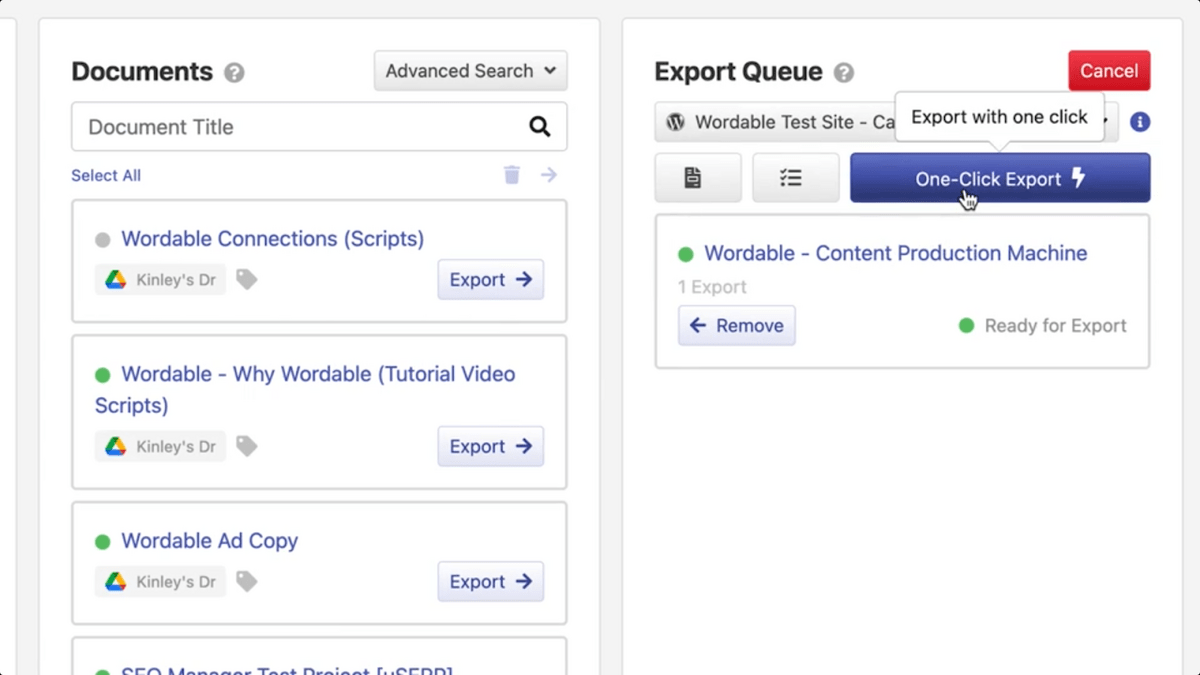
Task: Open Wordable - Why Wordable document title
Action: click(x=317, y=375)
